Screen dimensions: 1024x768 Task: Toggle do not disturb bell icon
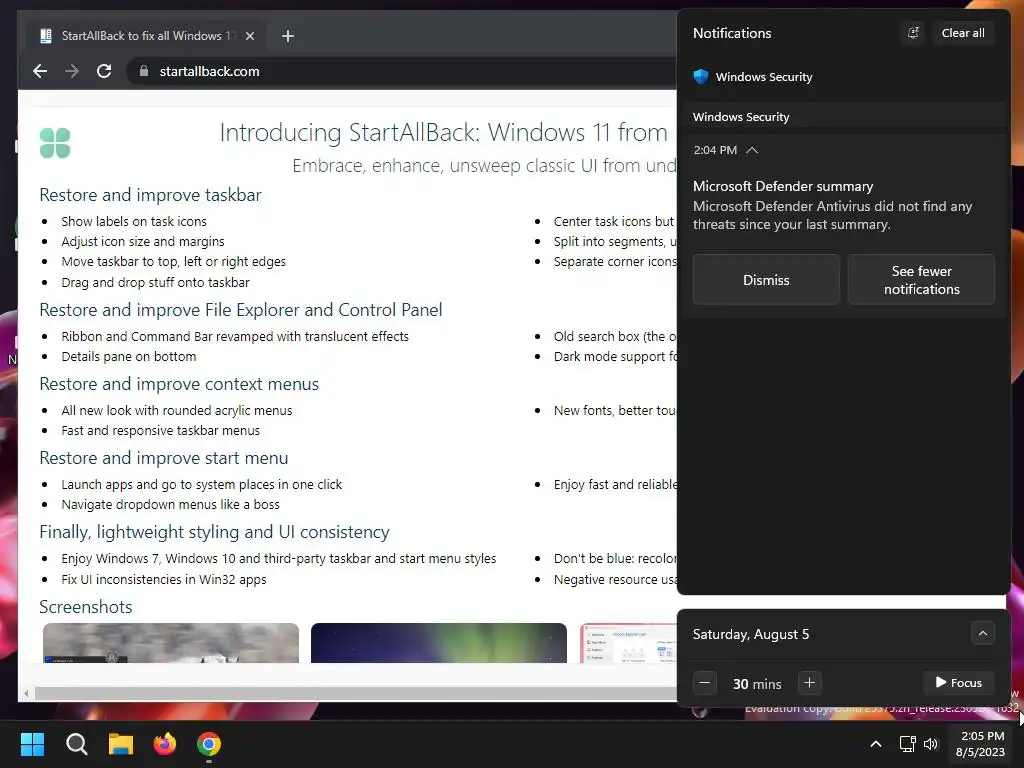tap(913, 33)
